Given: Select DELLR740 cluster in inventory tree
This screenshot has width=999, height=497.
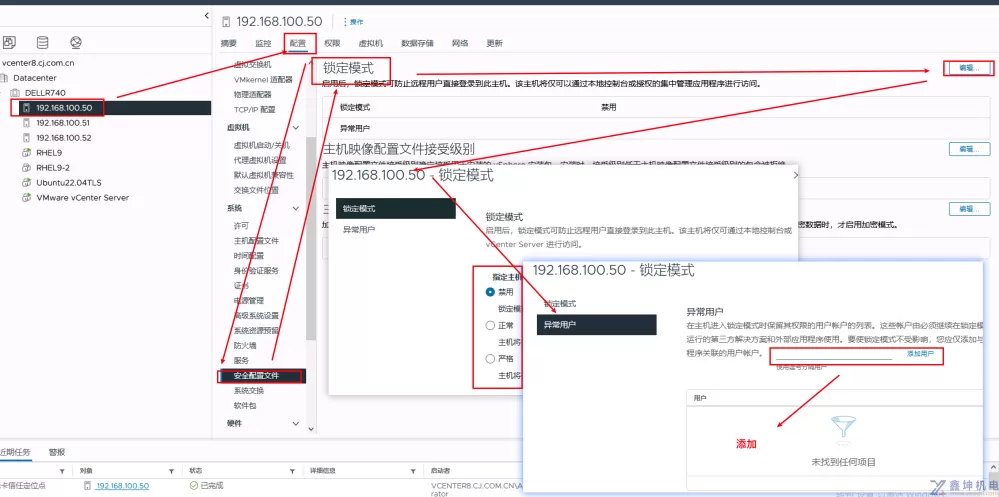Looking at the screenshot, I should coord(45,93).
